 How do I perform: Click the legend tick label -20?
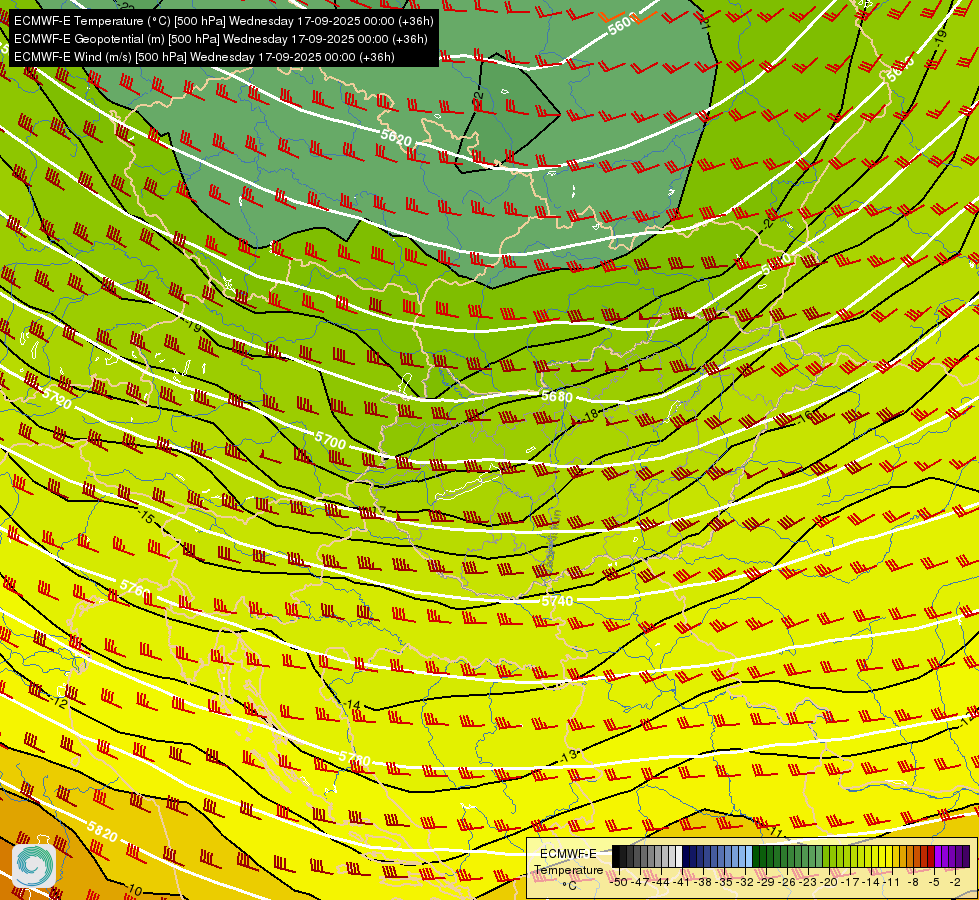(x=829, y=882)
